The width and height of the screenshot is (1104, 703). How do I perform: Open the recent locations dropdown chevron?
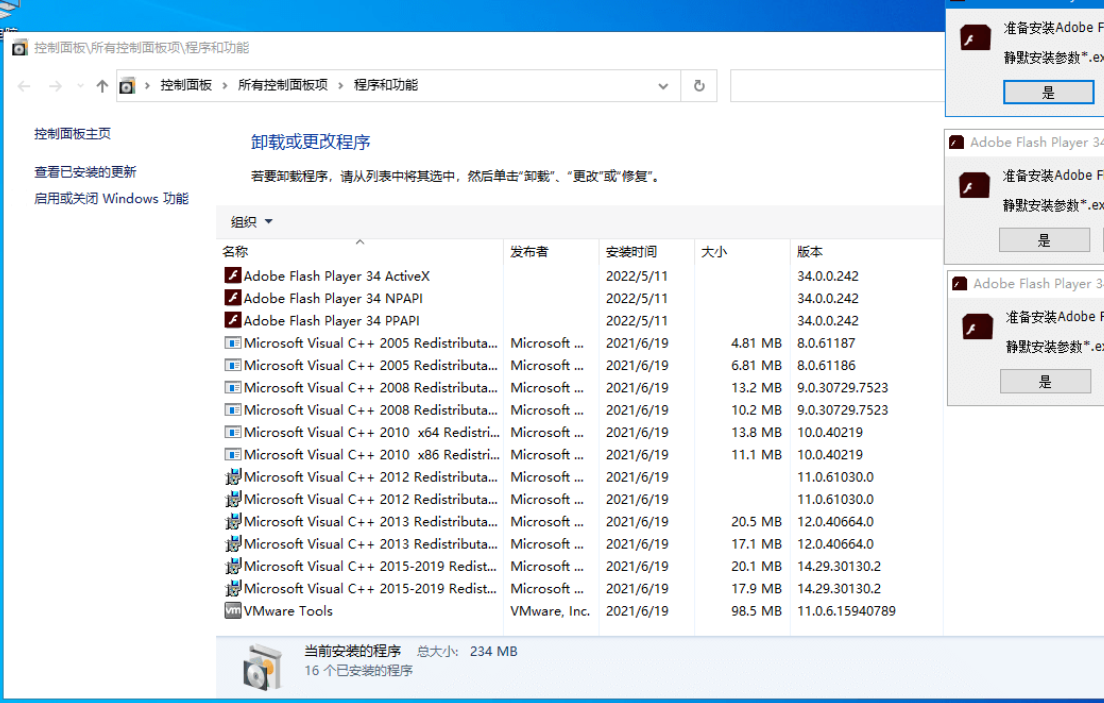(80, 86)
